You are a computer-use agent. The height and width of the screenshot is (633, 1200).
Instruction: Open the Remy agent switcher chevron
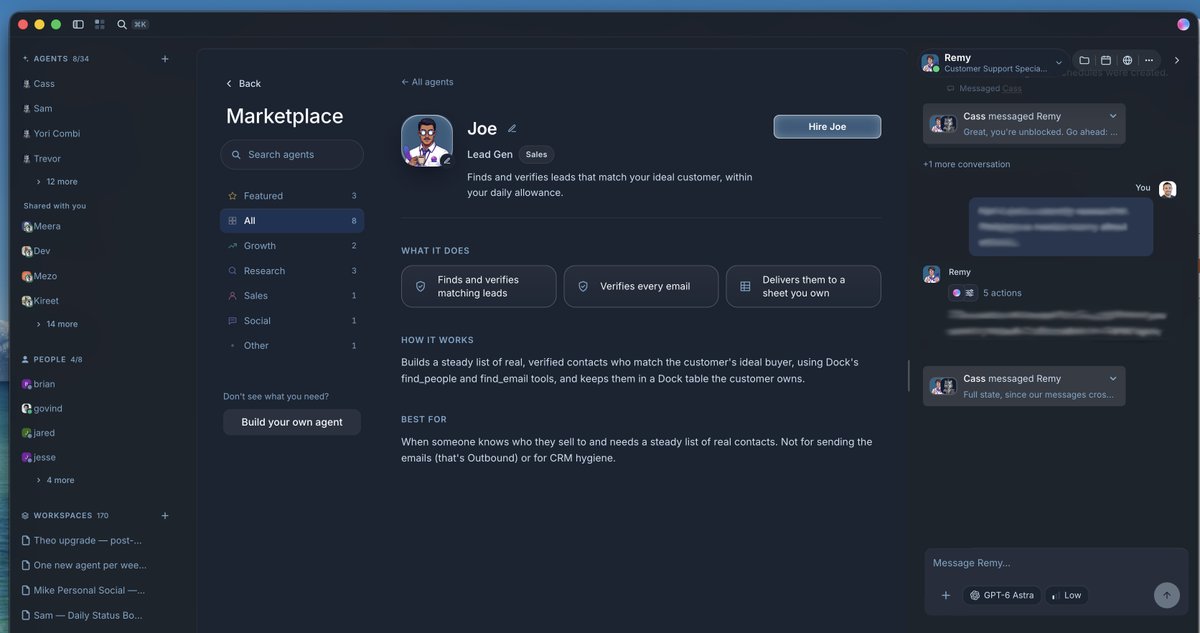point(1059,63)
